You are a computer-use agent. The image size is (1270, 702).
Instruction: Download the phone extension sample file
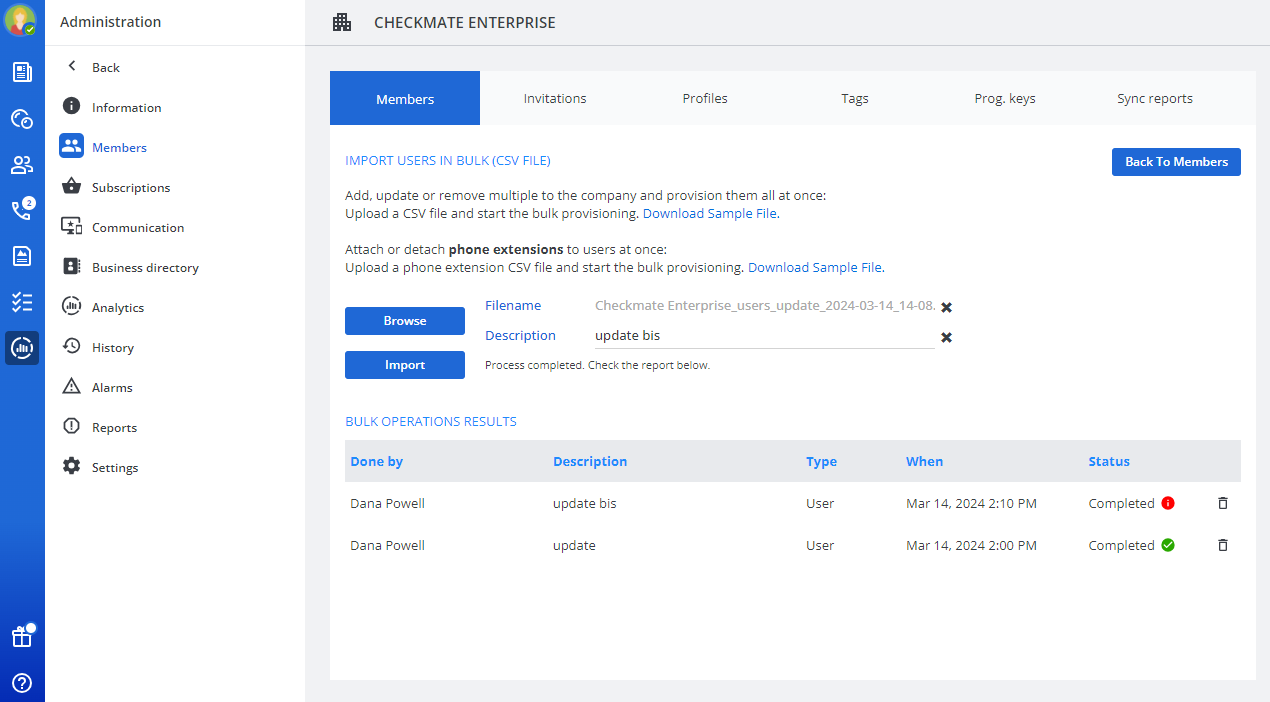coord(815,268)
